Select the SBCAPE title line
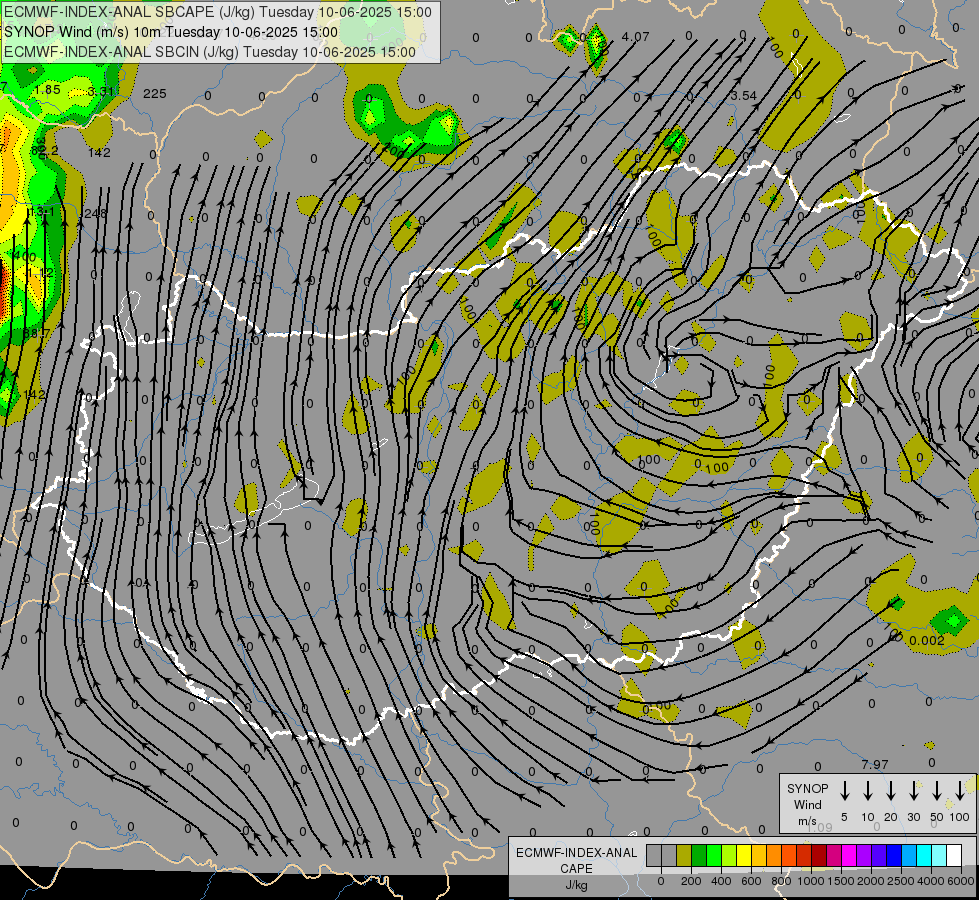Viewport: 979px width, 900px height. [x=218, y=12]
